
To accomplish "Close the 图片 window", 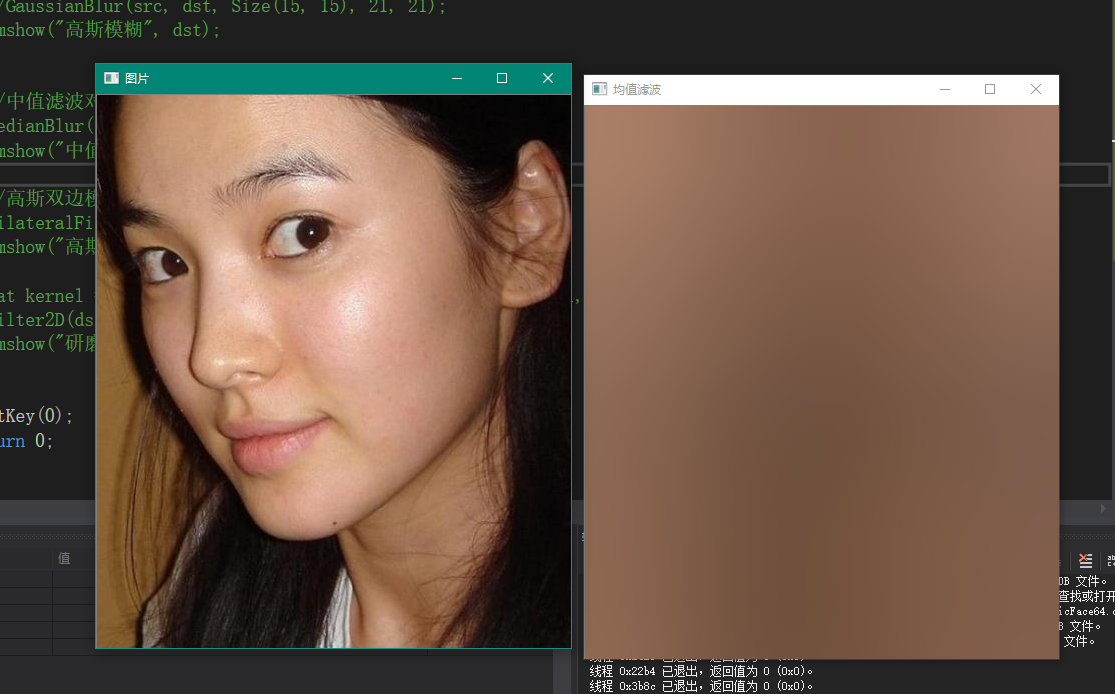I will [x=548, y=78].
